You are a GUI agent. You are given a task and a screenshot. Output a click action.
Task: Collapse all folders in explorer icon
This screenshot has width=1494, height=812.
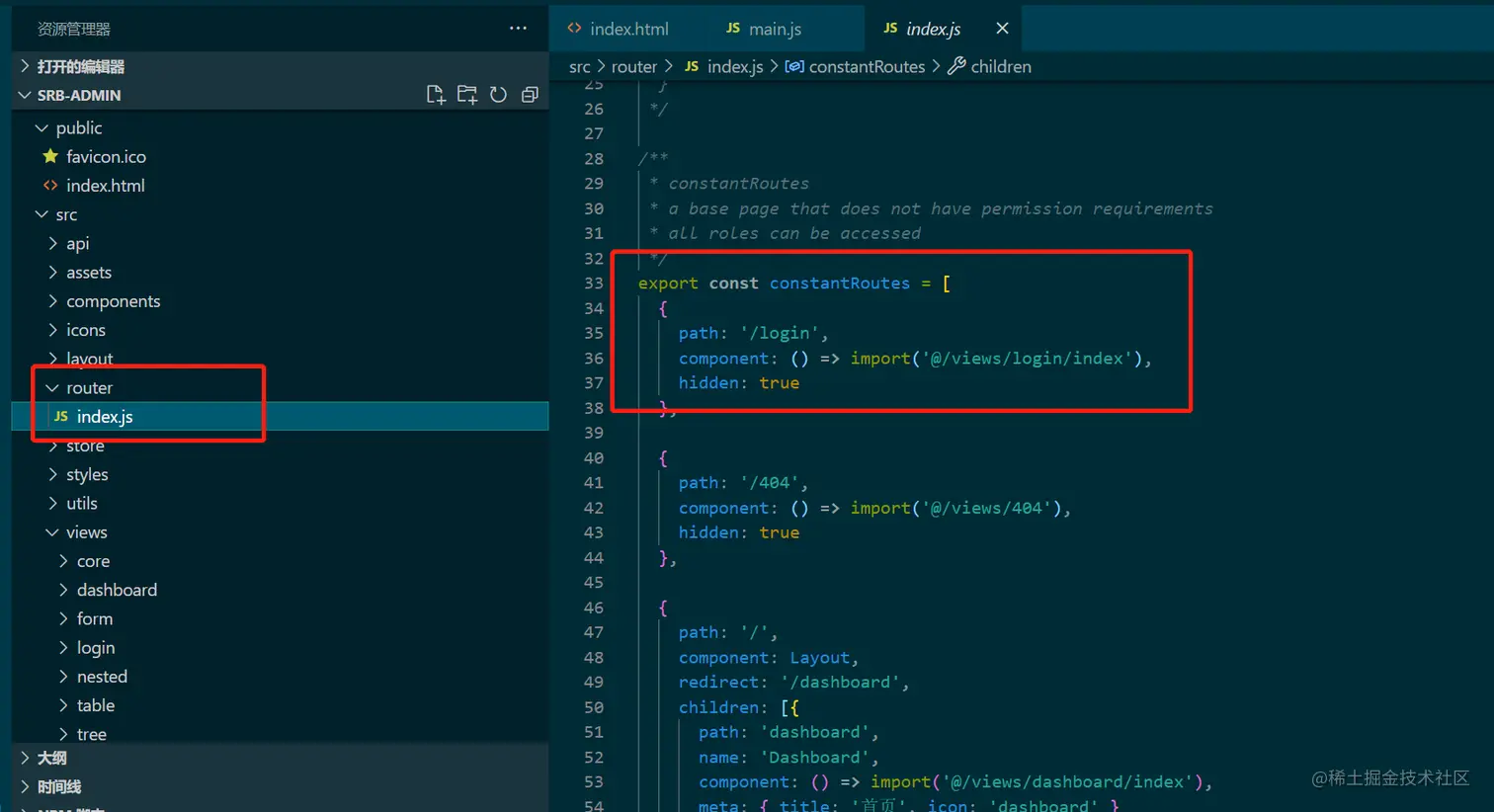pyautogui.click(x=530, y=95)
